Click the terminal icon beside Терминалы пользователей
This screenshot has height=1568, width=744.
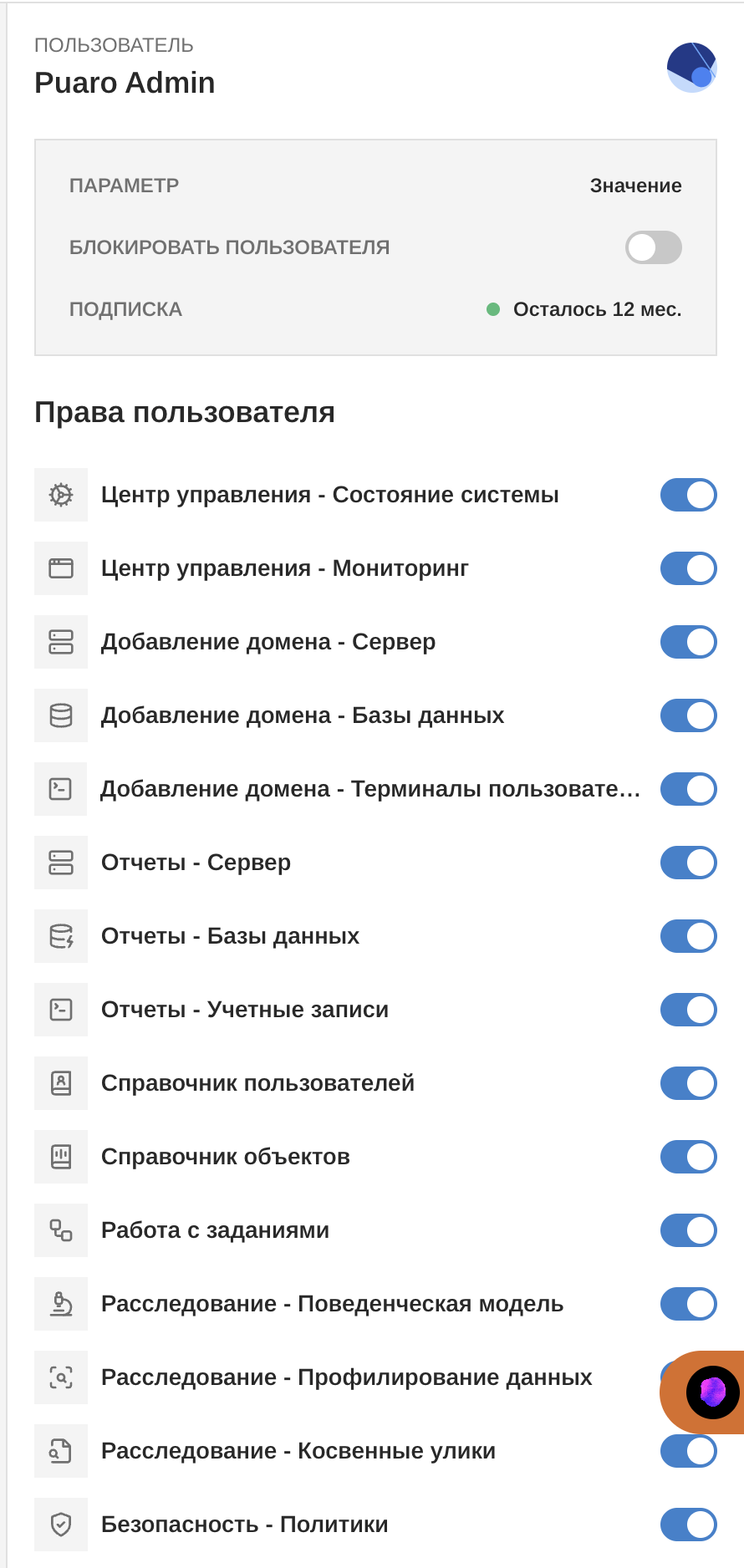(x=60, y=788)
